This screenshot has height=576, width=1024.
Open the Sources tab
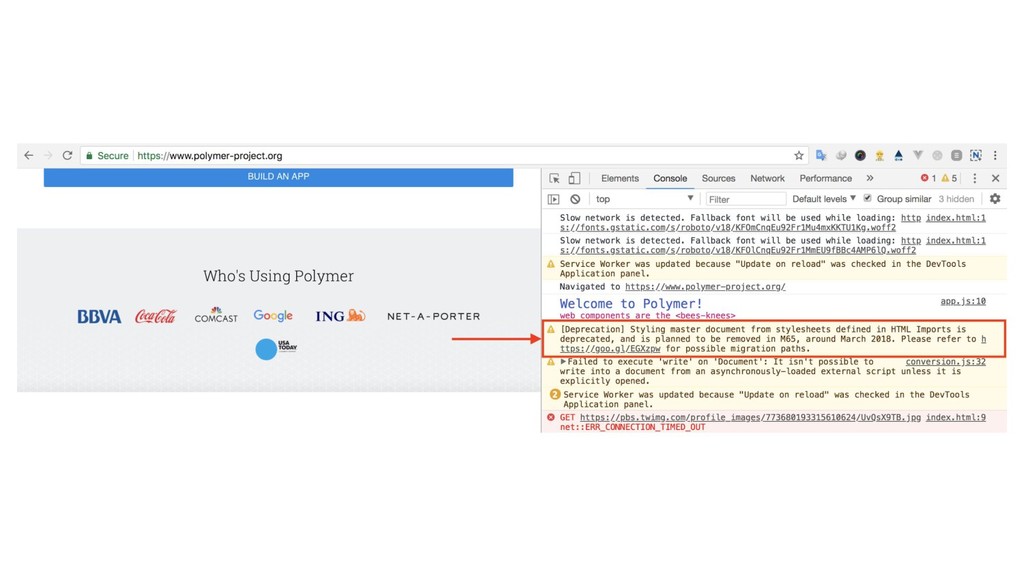(718, 178)
